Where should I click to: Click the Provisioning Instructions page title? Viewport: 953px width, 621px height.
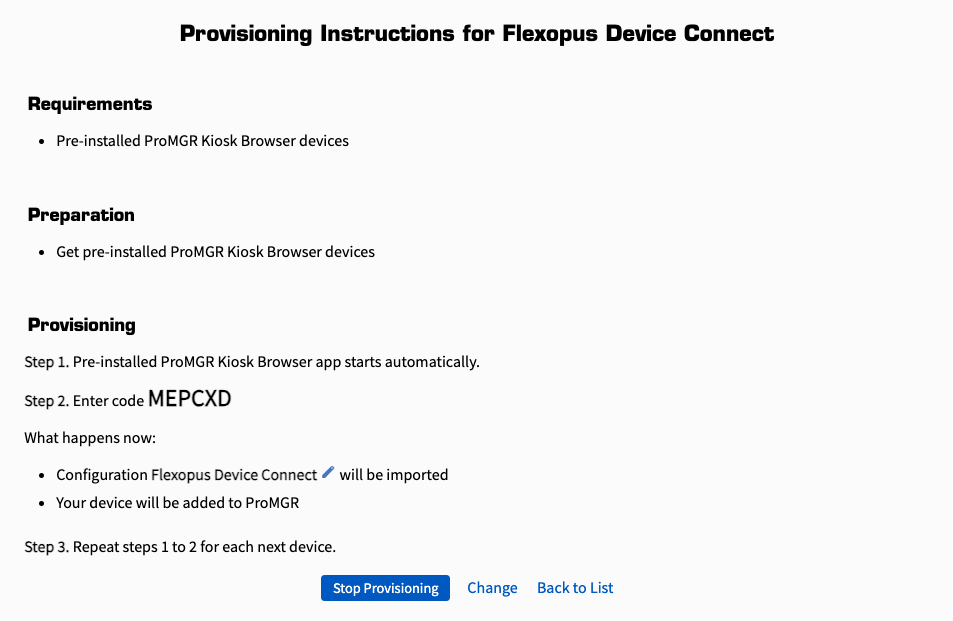pyautogui.click(x=476, y=34)
